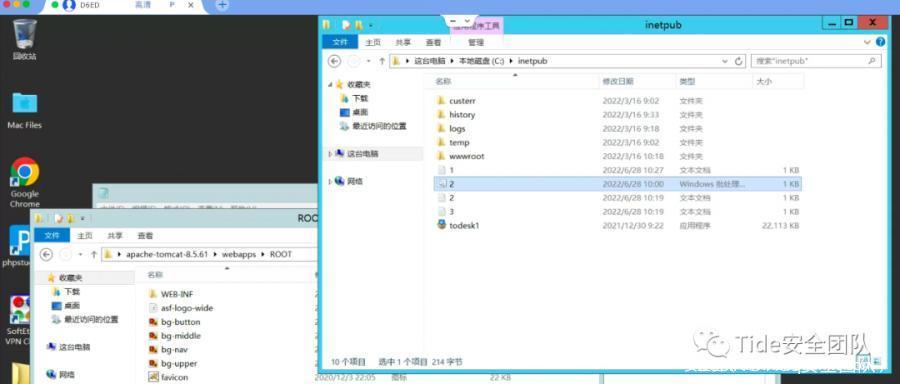Add a new session with plus button
Image resolution: width=900 pixels, height=384 pixels.
222,5
